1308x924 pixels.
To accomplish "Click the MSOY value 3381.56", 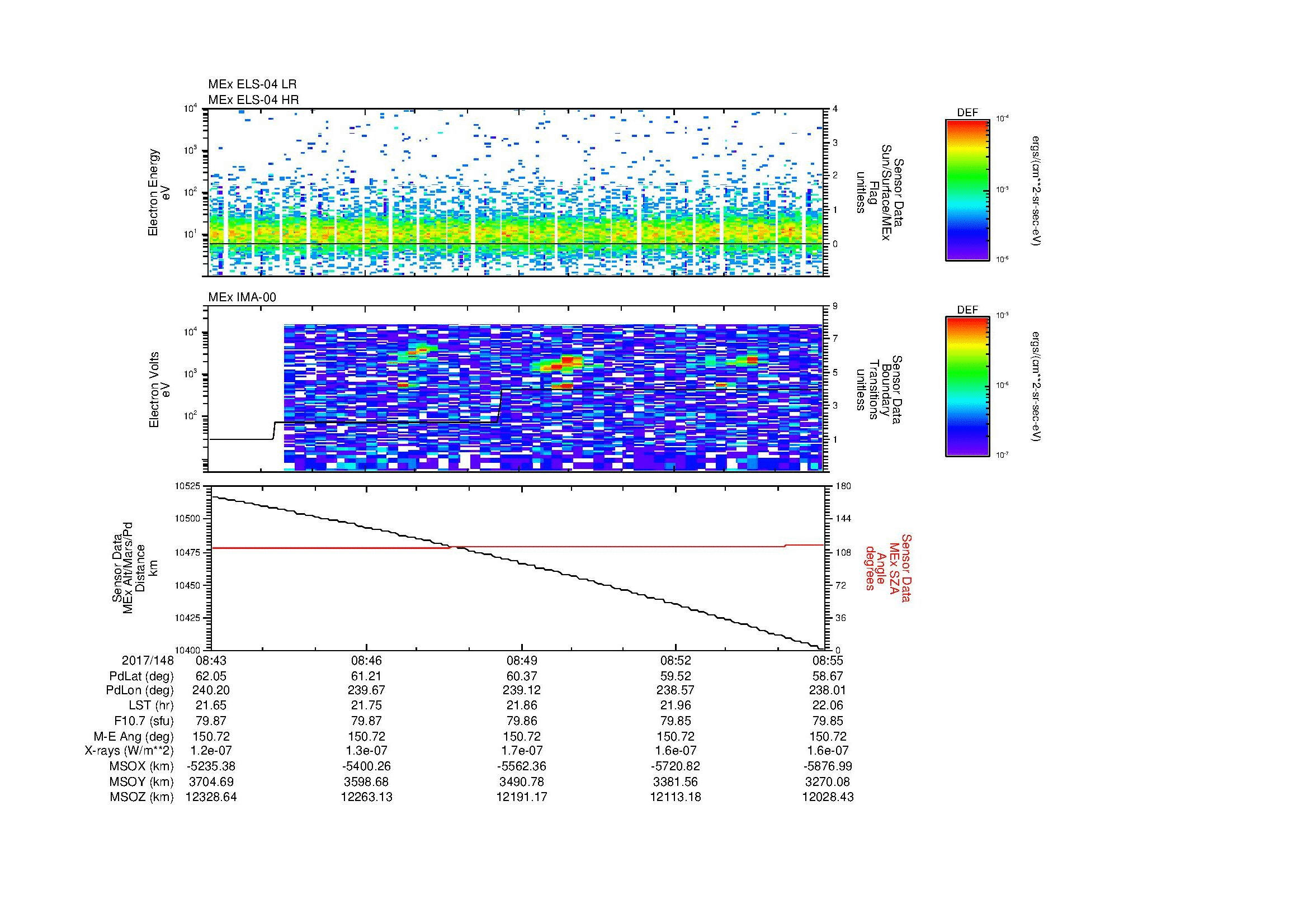I will pos(676,781).
